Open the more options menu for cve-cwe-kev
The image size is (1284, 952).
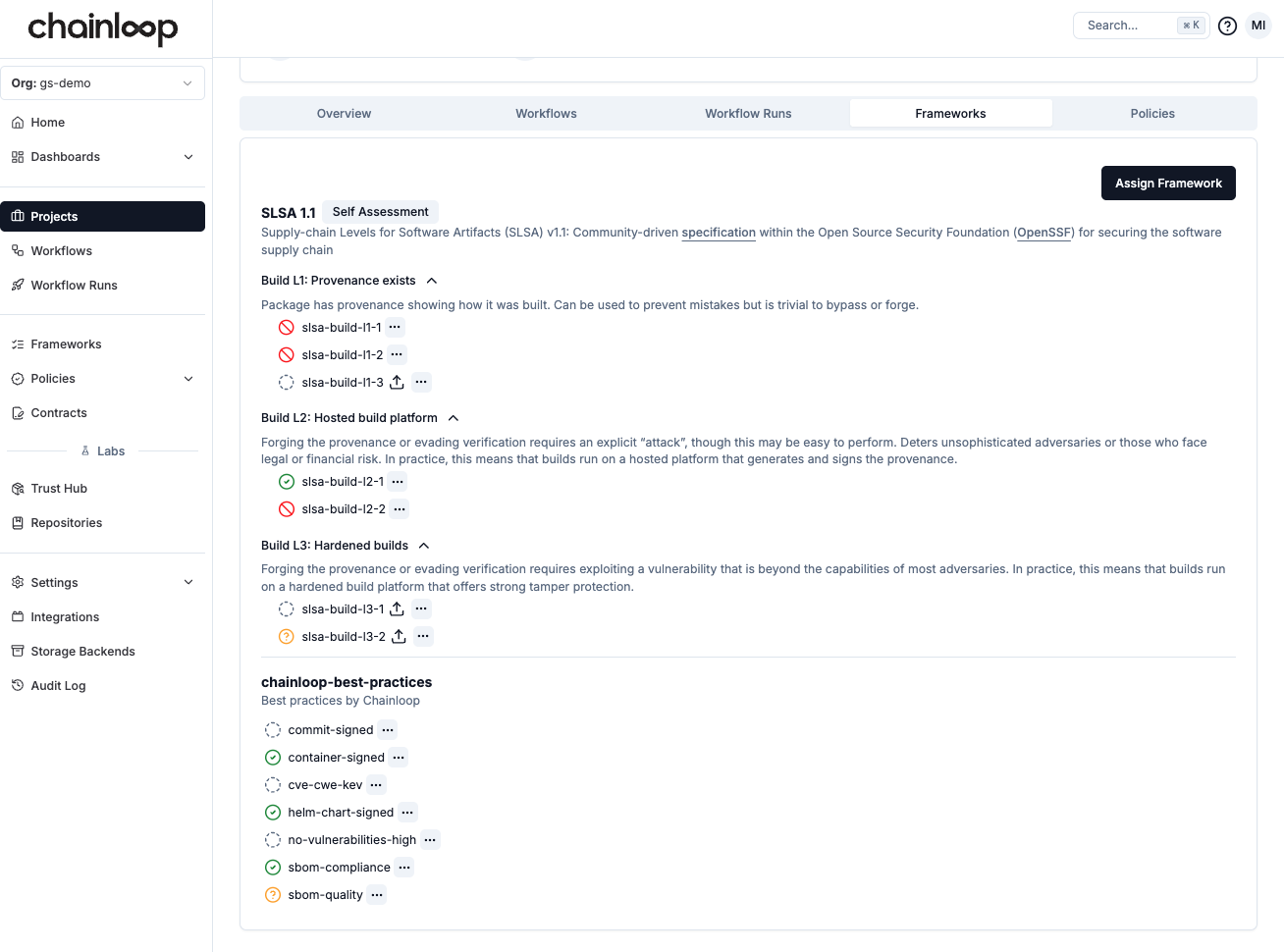tap(376, 784)
